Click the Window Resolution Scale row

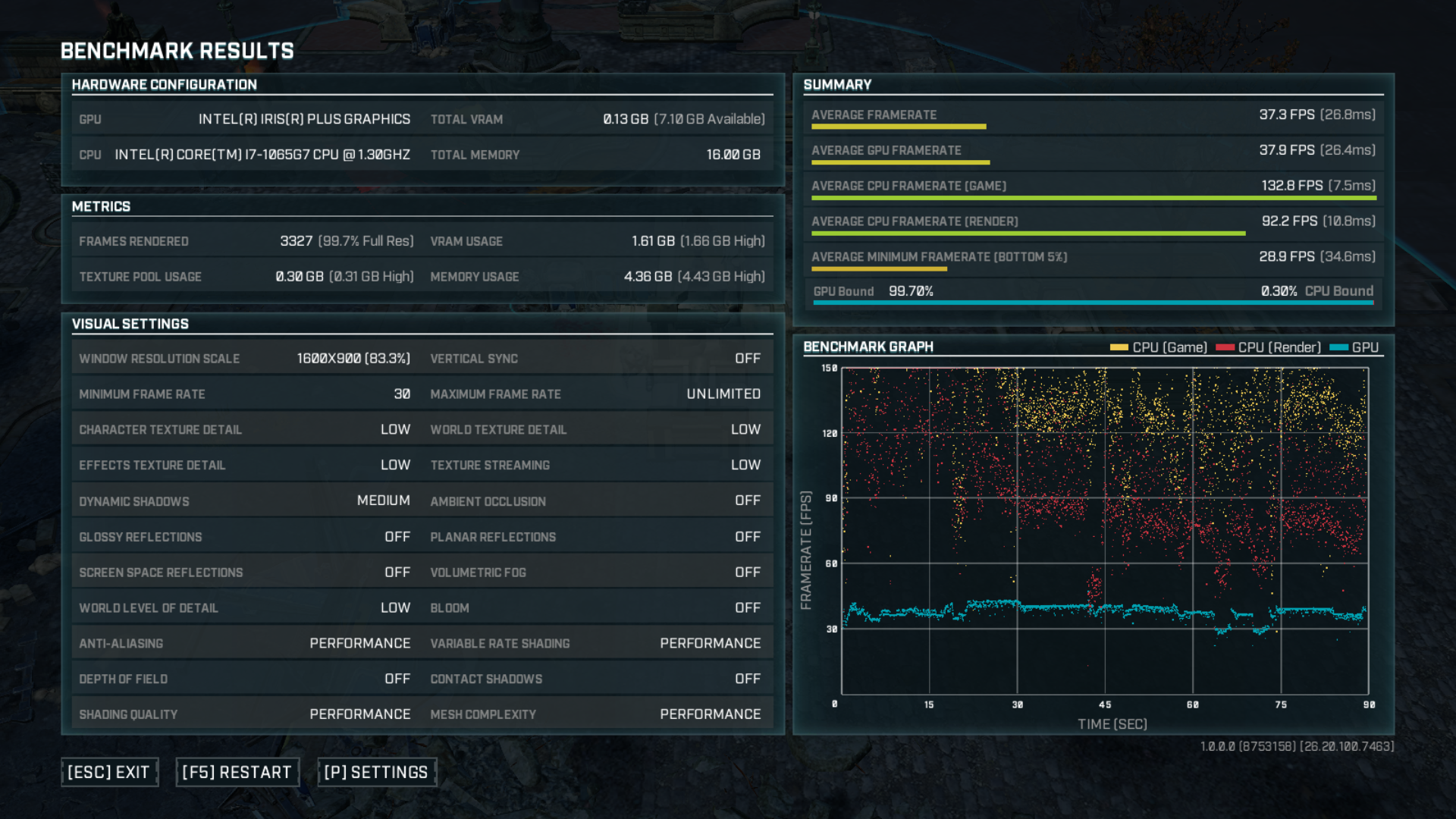point(244,358)
